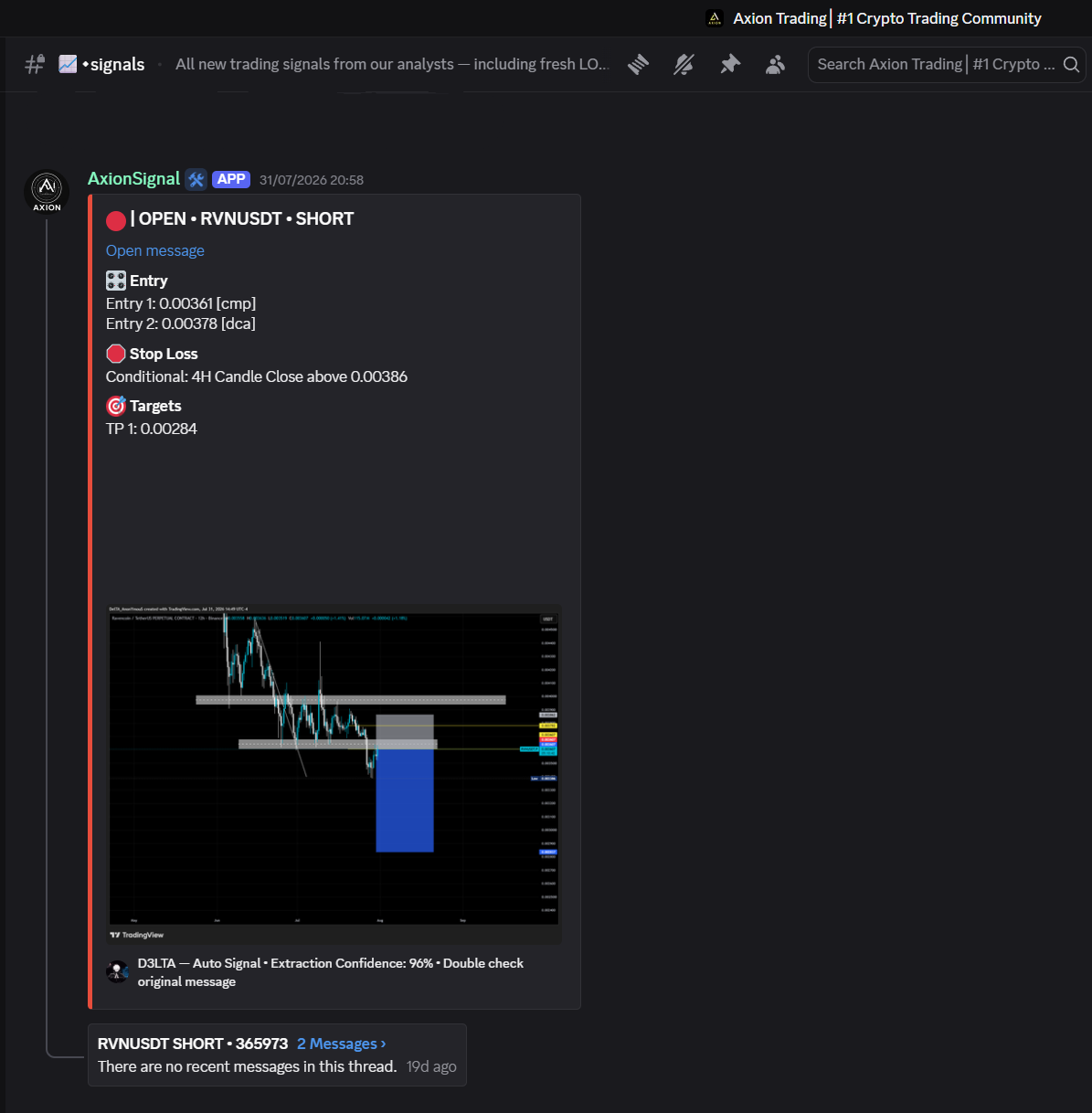Click the Entry 1: 0.00361 line
Image resolution: width=1092 pixels, height=1113 pixels.
coord(181,303)
